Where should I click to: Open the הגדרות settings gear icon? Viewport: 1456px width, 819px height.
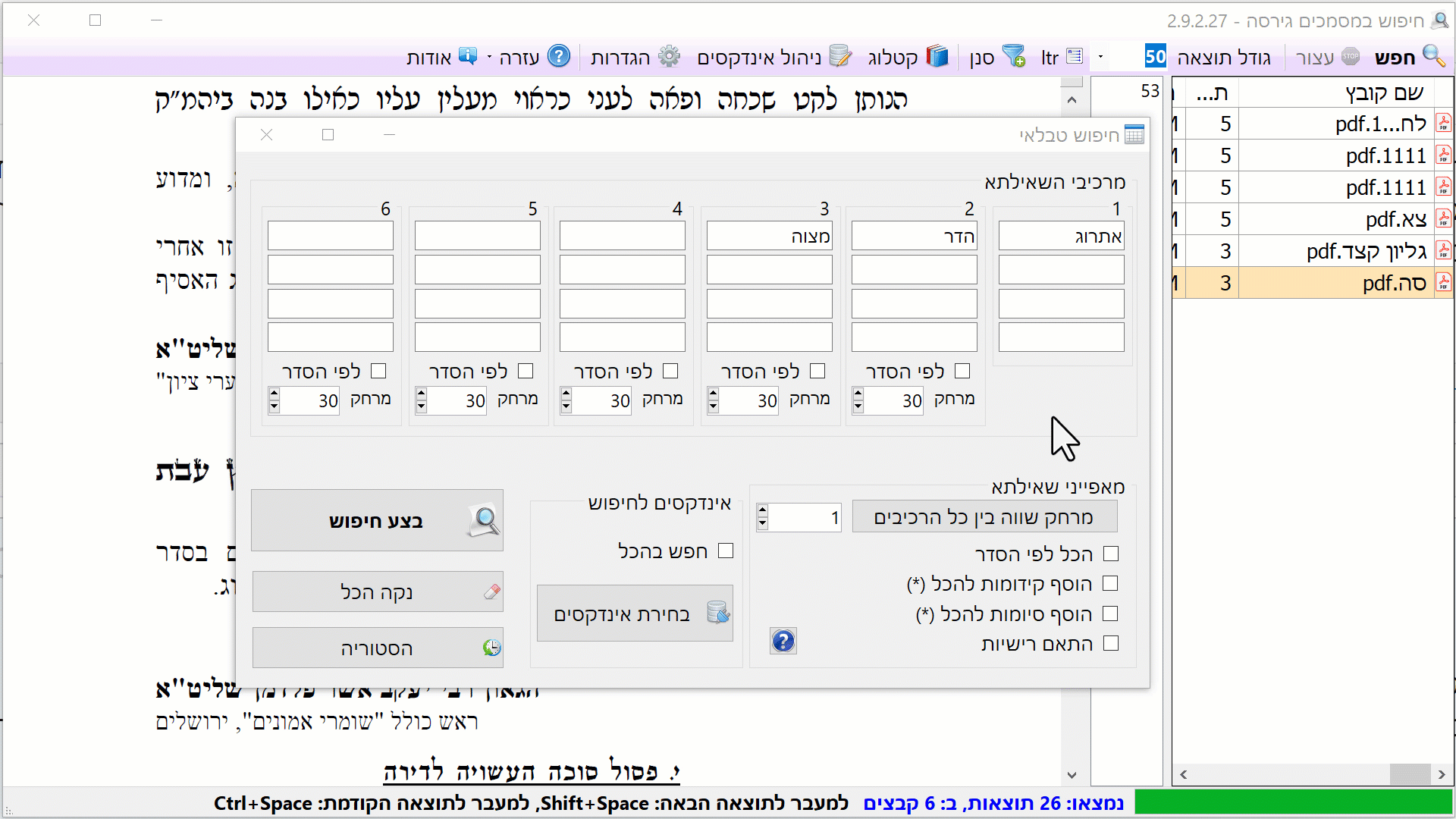[x=668, y=57]
